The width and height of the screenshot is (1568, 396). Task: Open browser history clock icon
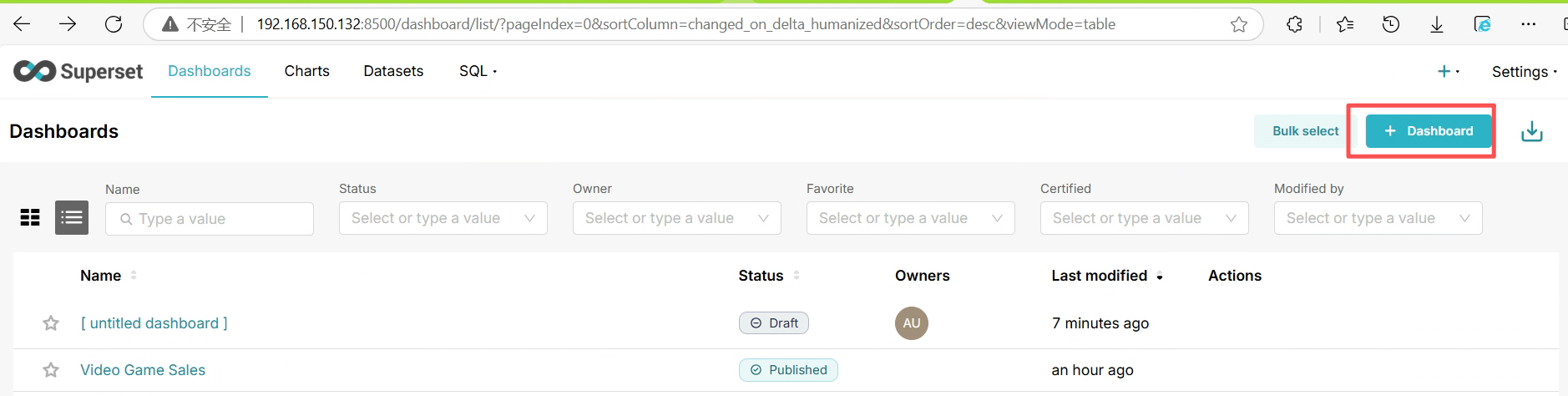tap(1391, 24)
